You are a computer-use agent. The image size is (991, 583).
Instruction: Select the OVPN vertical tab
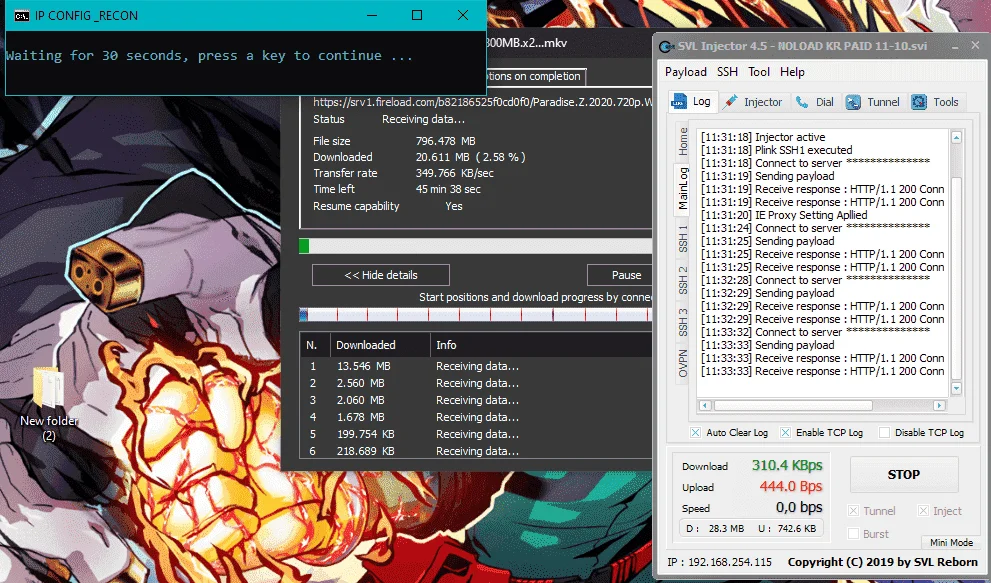pos(683,363)
